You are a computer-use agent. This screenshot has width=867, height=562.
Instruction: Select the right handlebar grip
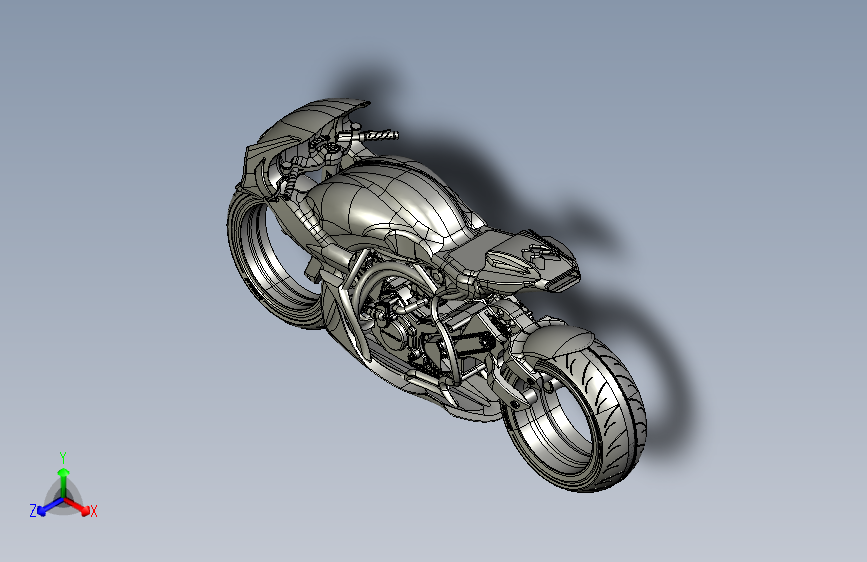coord(382,135)
